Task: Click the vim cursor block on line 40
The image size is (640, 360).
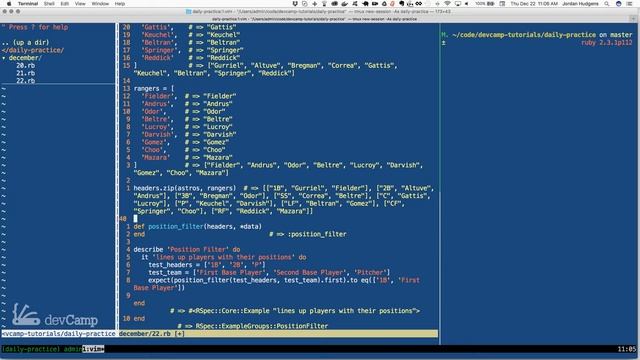Action: pyautogui.click(x=136, y=219)
